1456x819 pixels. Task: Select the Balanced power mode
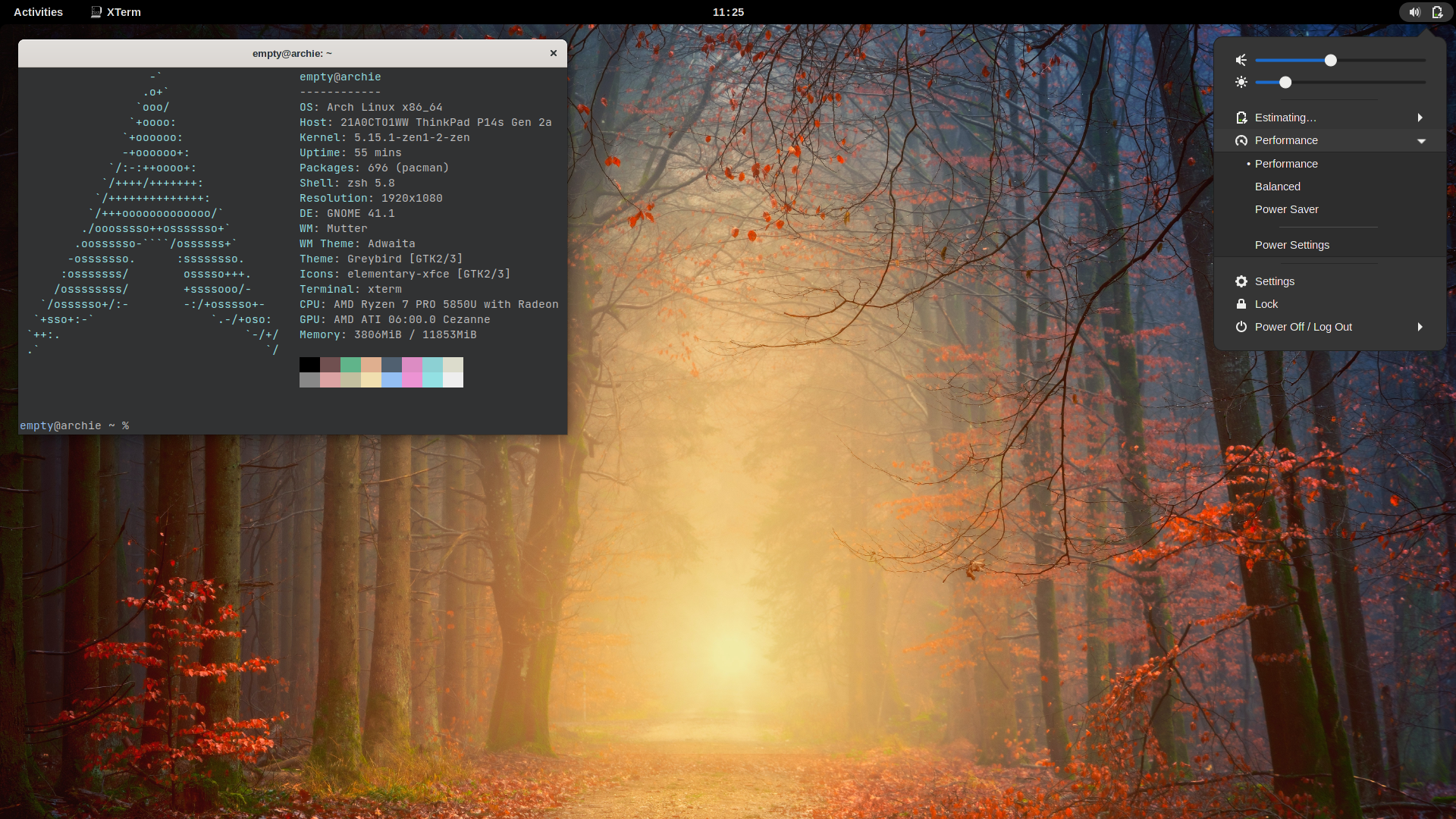point(1330,187)
